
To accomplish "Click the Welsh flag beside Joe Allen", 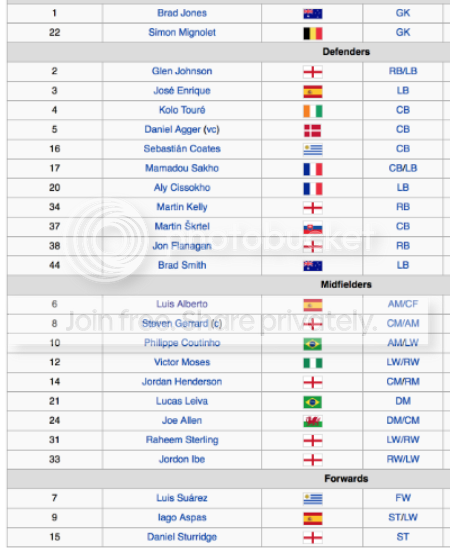I will (313, 421).
